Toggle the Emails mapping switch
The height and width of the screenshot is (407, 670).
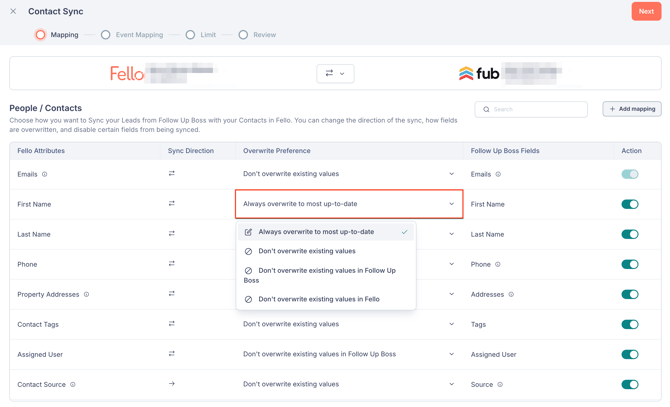[629, 174]
